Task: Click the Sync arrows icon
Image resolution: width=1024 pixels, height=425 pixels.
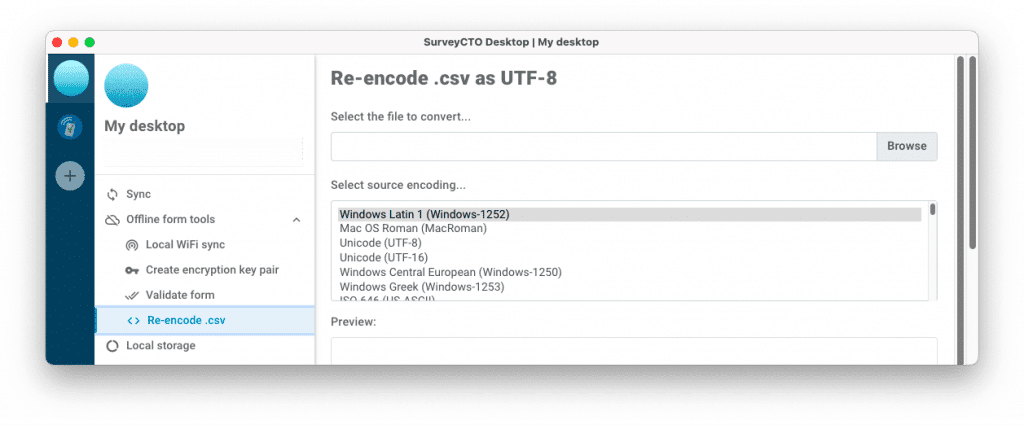Action: (112, 195)
